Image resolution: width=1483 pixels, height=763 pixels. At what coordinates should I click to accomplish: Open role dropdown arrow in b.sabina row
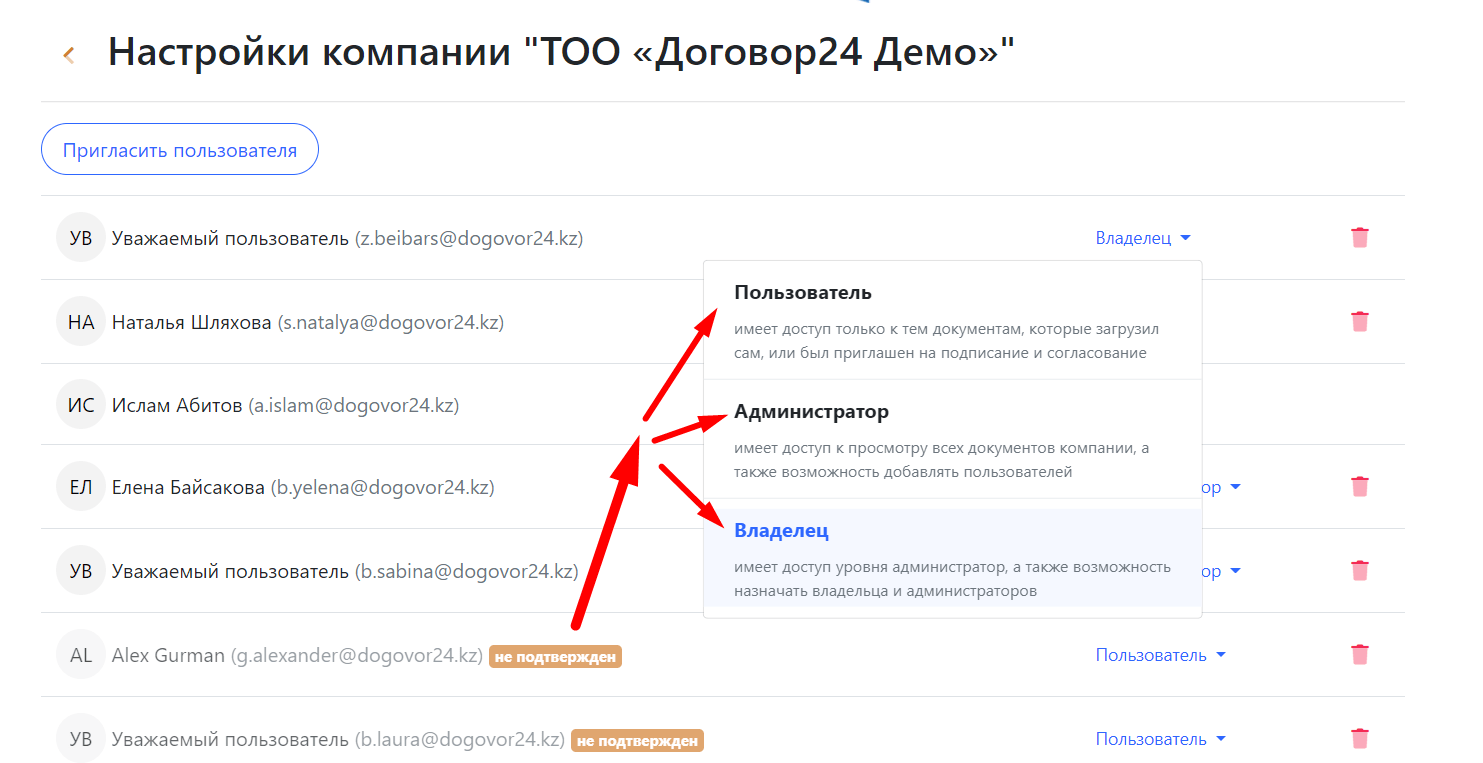pyautogui.click(x=1235, y=571)
